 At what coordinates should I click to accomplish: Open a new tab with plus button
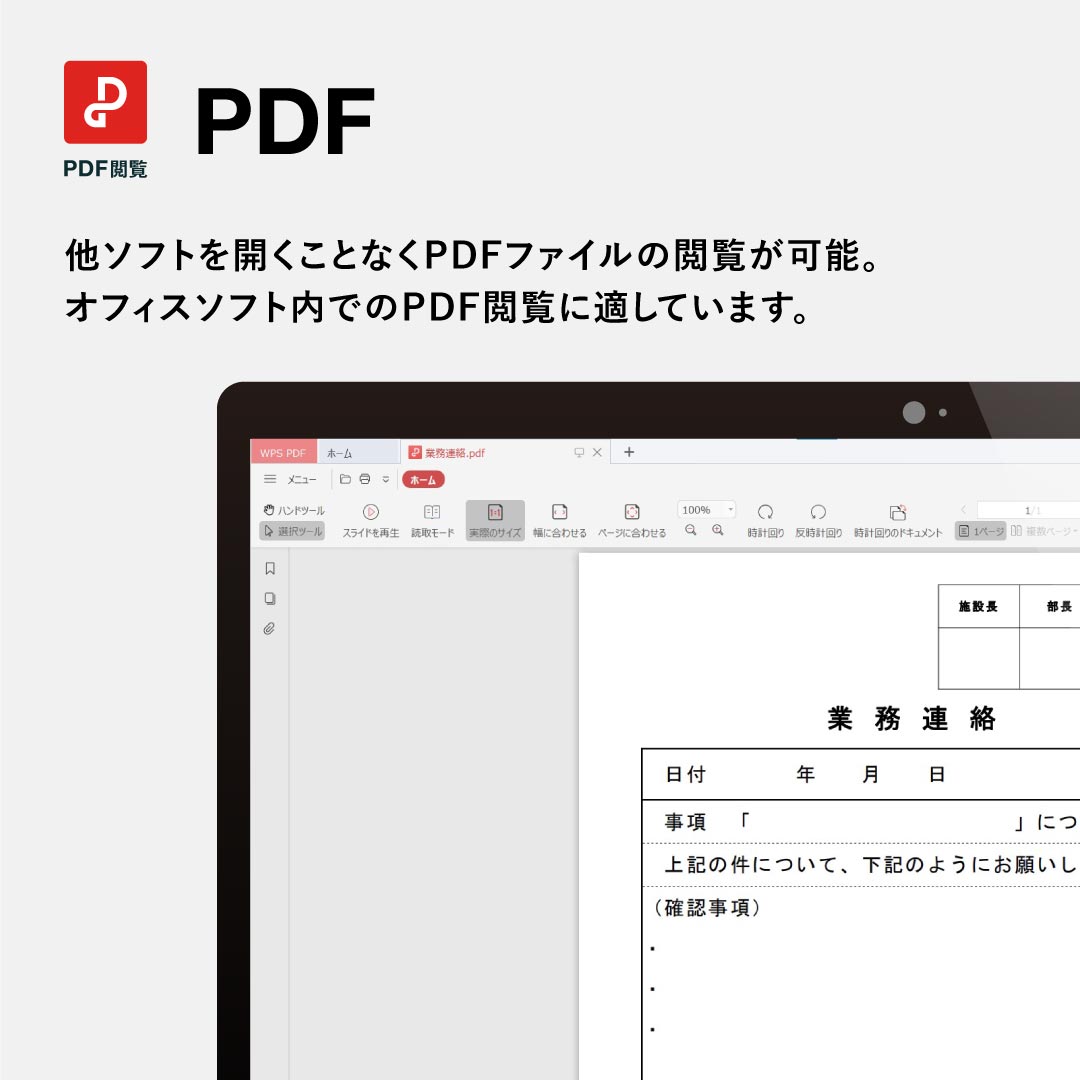tap(629, 452)
